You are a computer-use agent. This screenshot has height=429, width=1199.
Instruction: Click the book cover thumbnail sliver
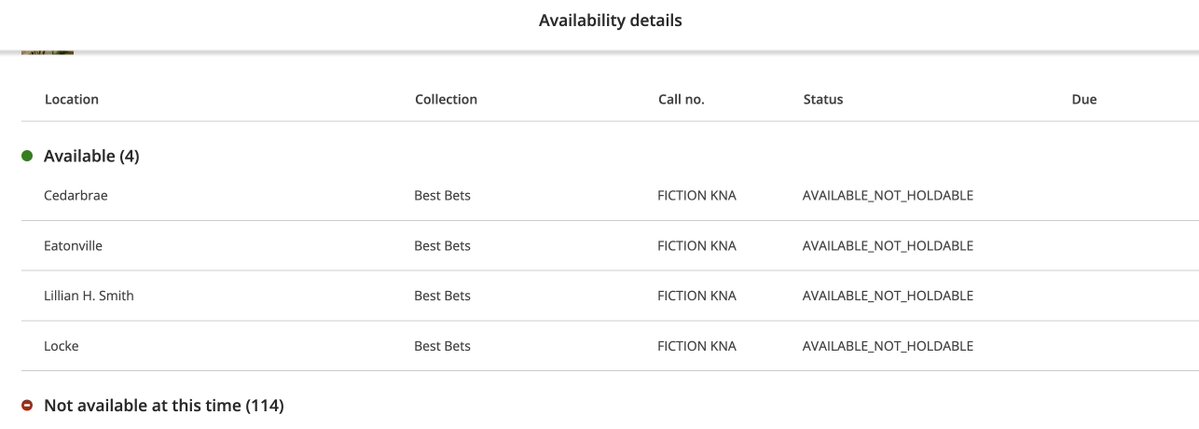coord(47,52)
